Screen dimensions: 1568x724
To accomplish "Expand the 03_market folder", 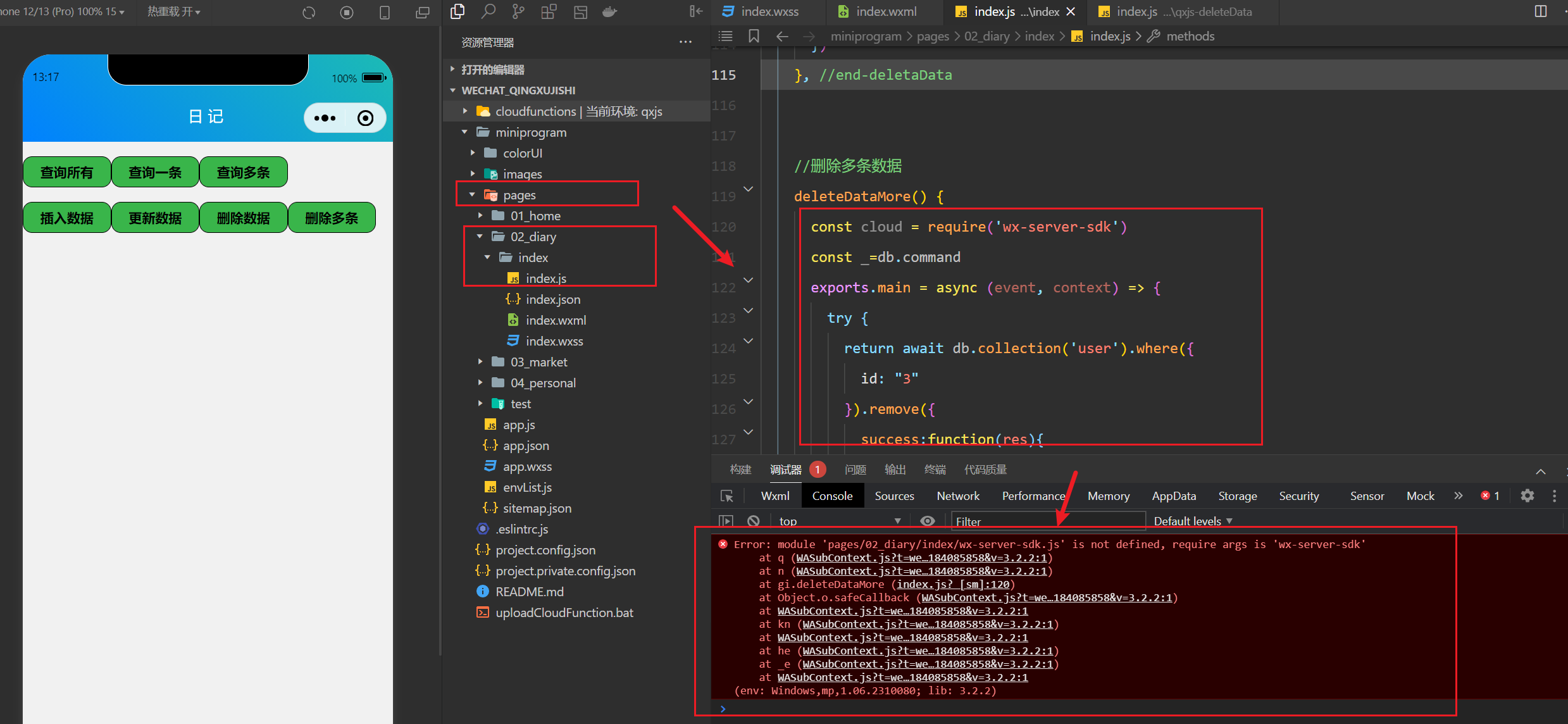I will [538, 362].
